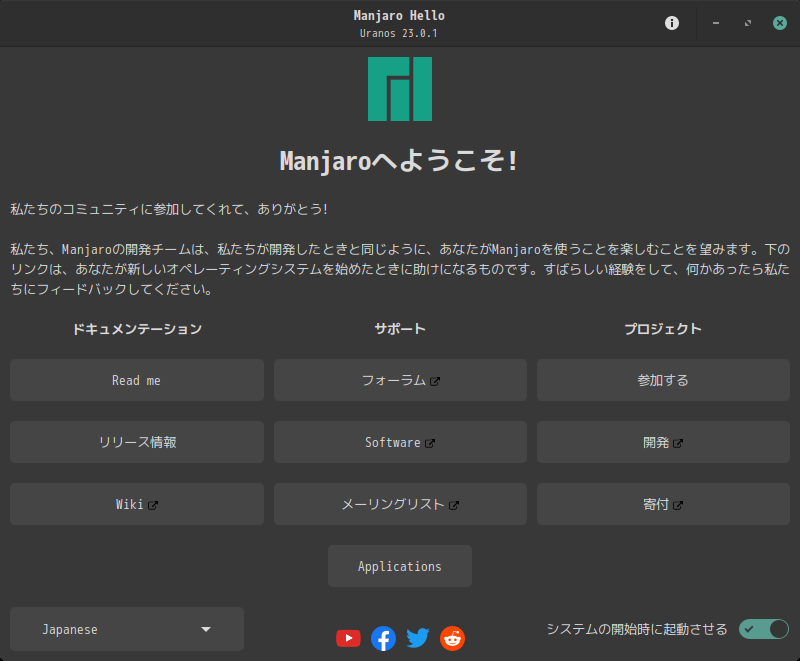Open the Read me button
The image size is (800, 661).
pos(137,380)
